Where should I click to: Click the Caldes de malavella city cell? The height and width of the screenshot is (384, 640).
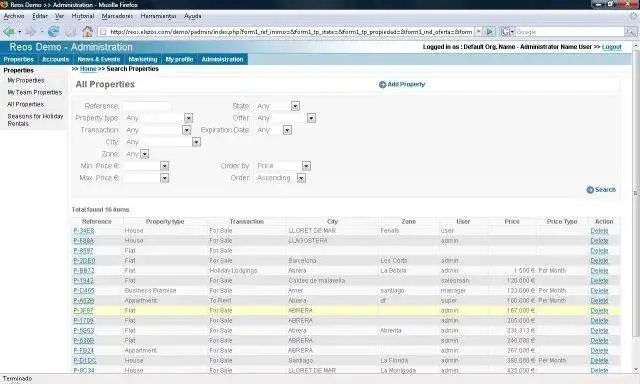pyautogui.click(x=317, y=281)
